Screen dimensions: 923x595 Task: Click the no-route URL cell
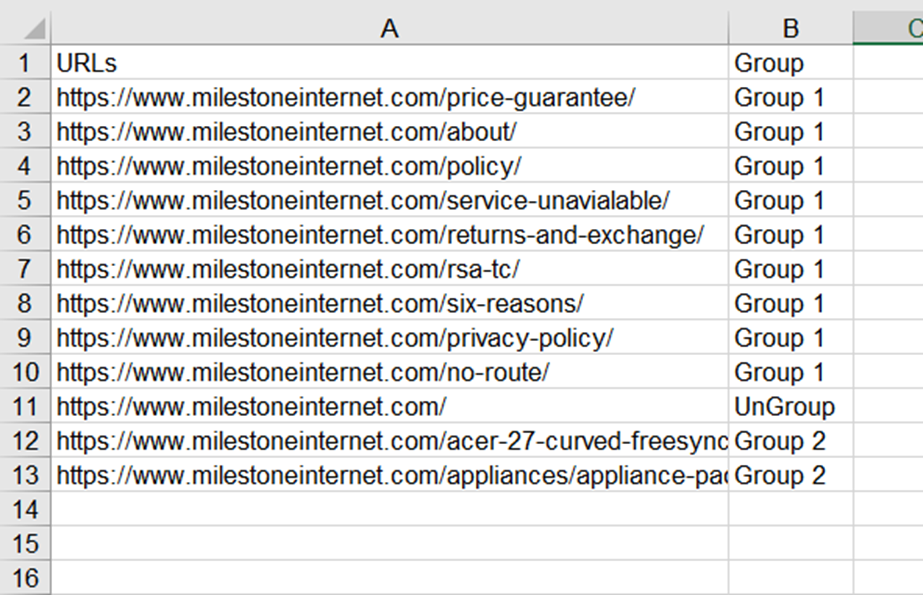pos(390,372)
